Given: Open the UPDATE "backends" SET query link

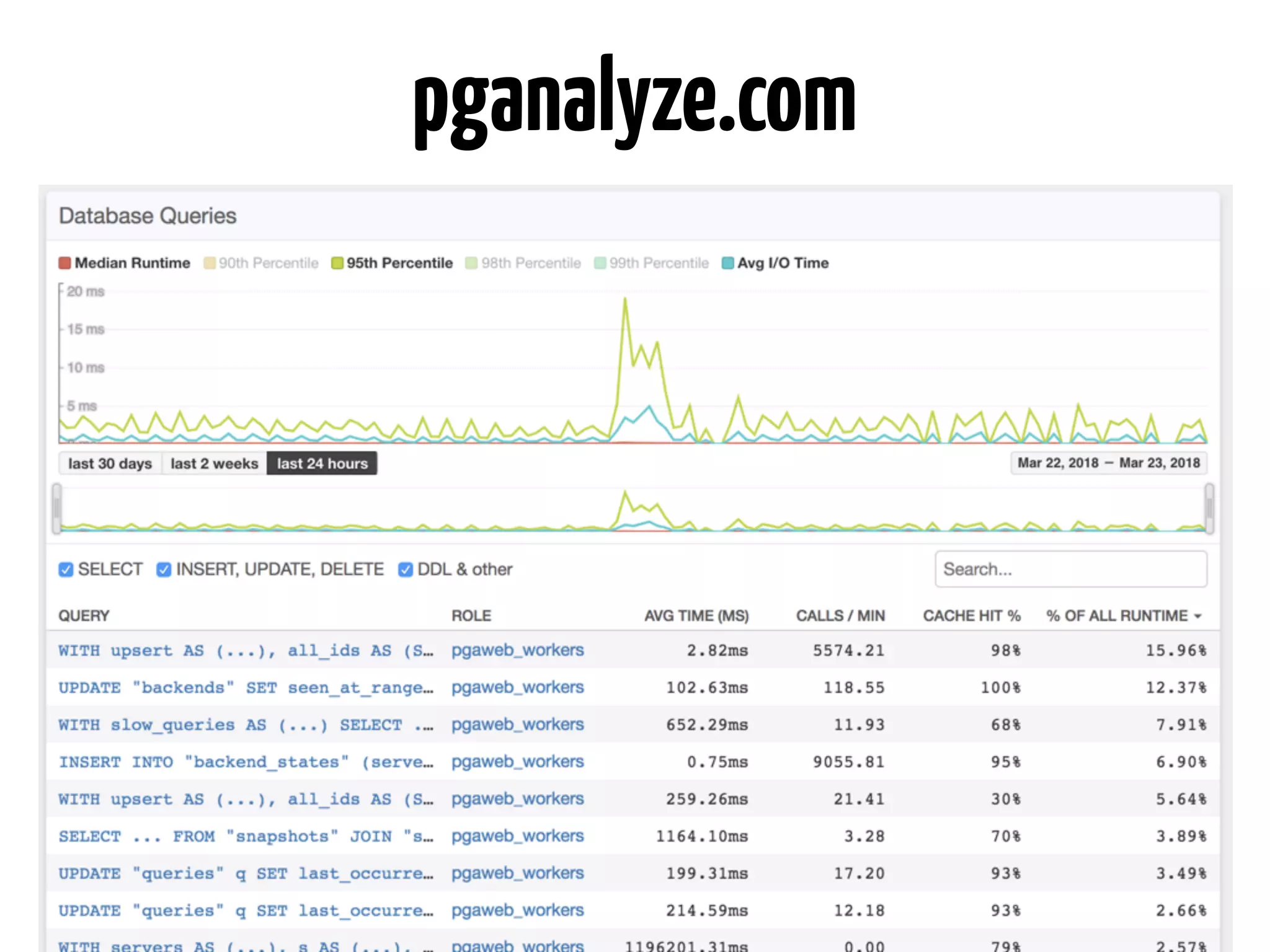Looking at the screenshot, I should click(246, 687).
